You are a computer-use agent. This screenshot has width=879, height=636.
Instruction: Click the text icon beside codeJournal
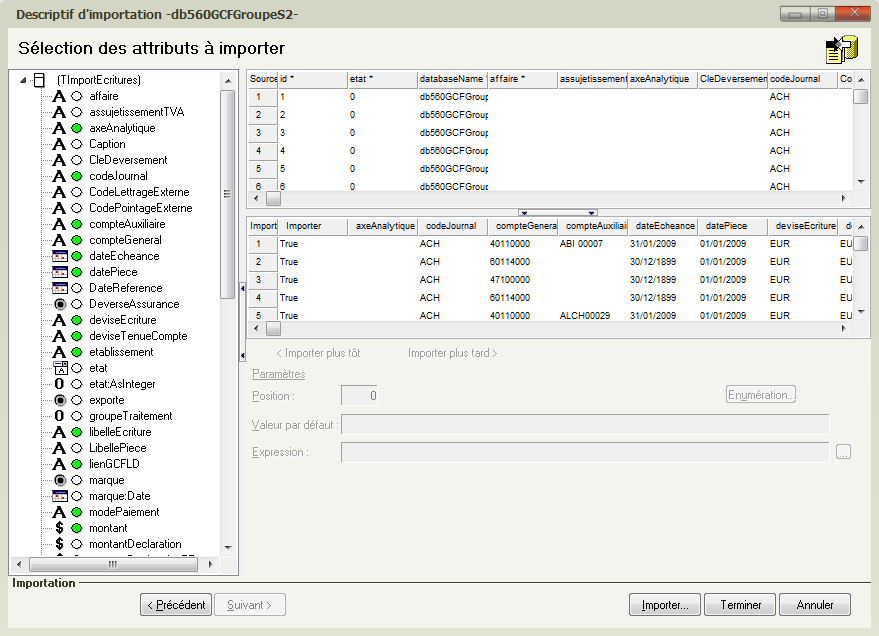click(x=59, y=176)
